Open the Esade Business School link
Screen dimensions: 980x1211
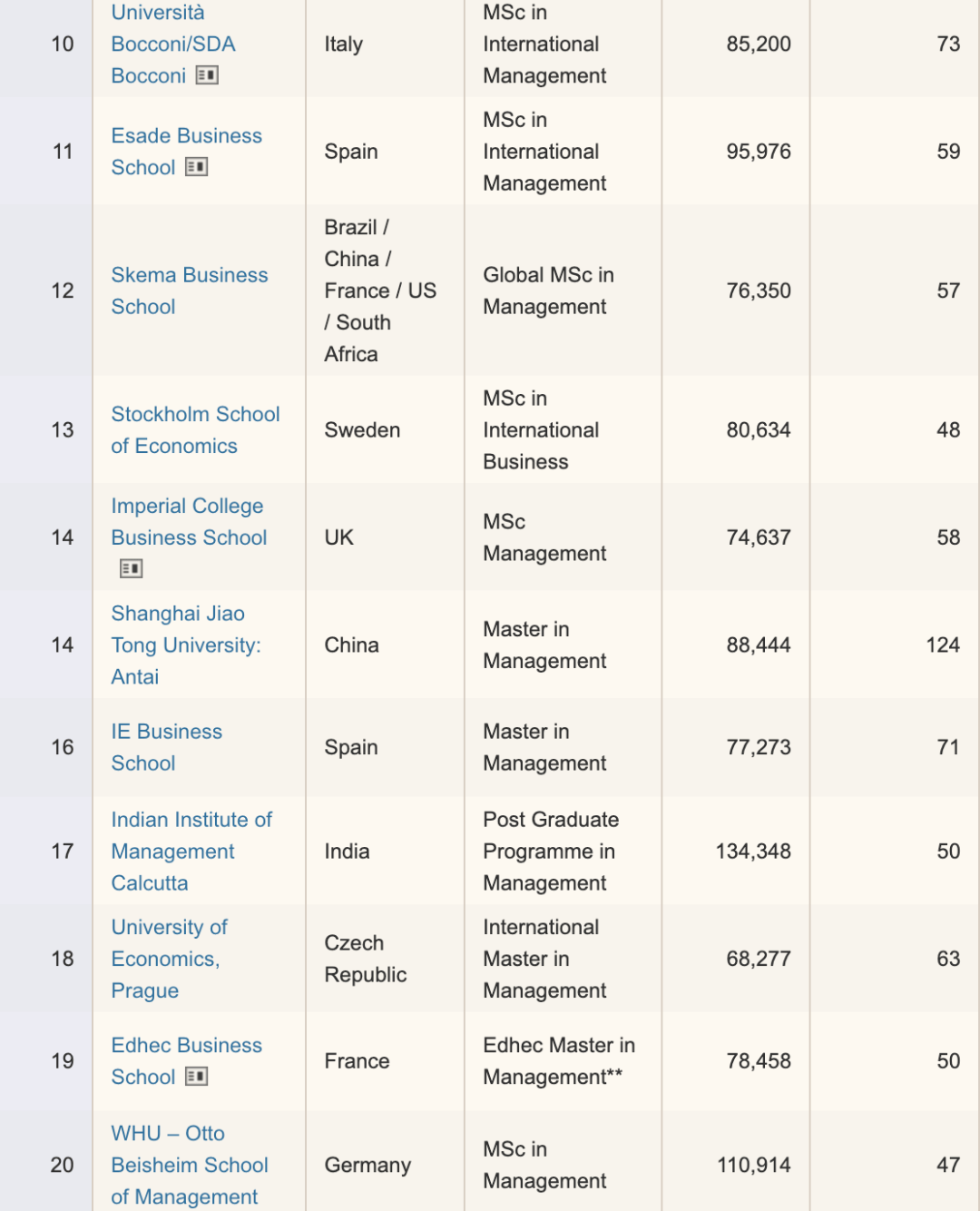point(186,152)
